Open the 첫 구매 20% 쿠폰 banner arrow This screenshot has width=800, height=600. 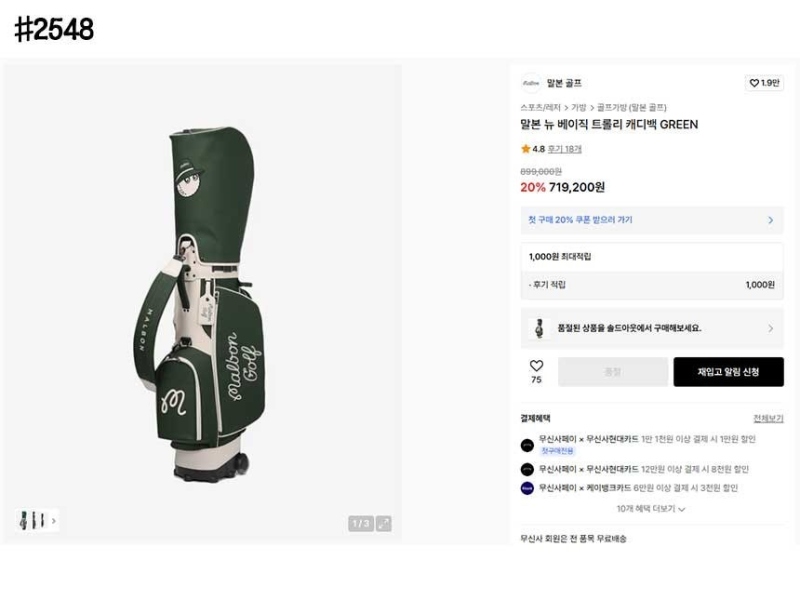(x=770, y=220)
